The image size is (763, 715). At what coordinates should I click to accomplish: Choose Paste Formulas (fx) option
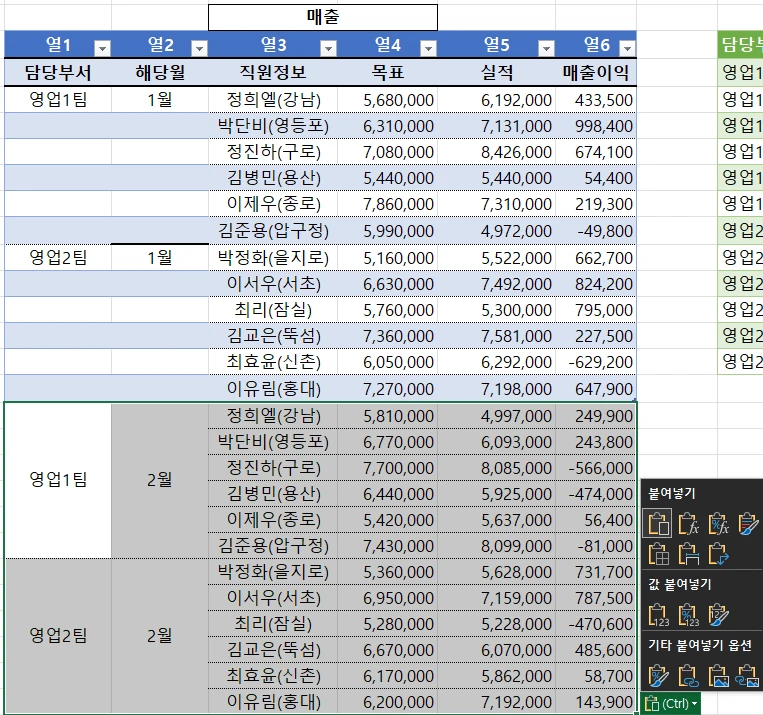coord(688,522)
